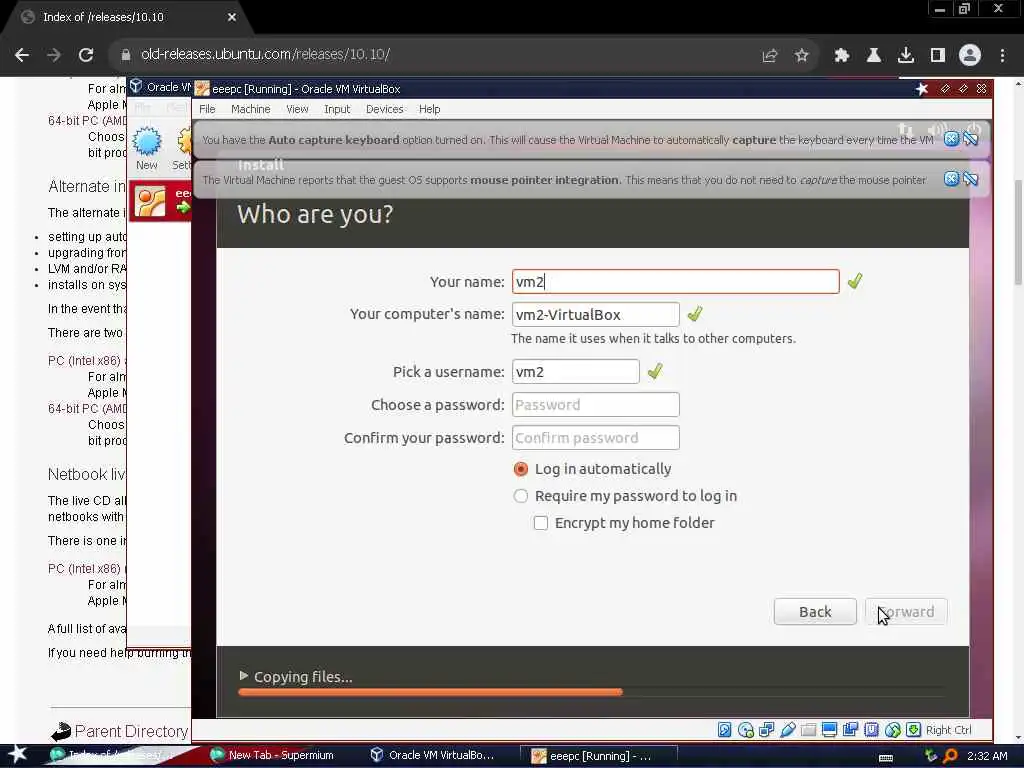This screenshot has width=1024, height=768.
Task: Click the keyboard tray icon in taskbar
Action: tap(886, 757)
